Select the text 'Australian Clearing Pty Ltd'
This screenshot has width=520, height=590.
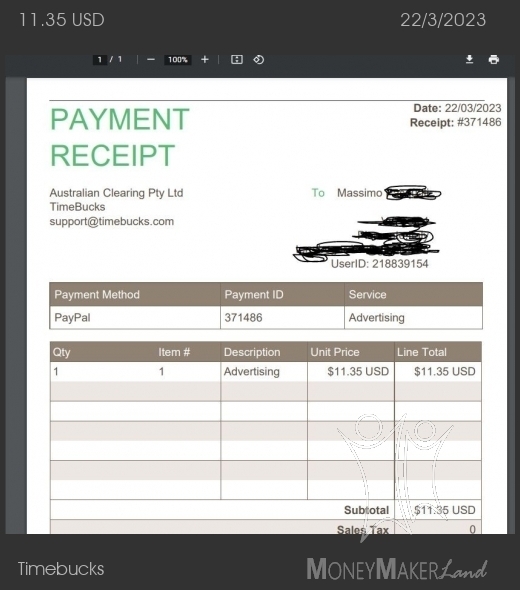tap(116, 193)
